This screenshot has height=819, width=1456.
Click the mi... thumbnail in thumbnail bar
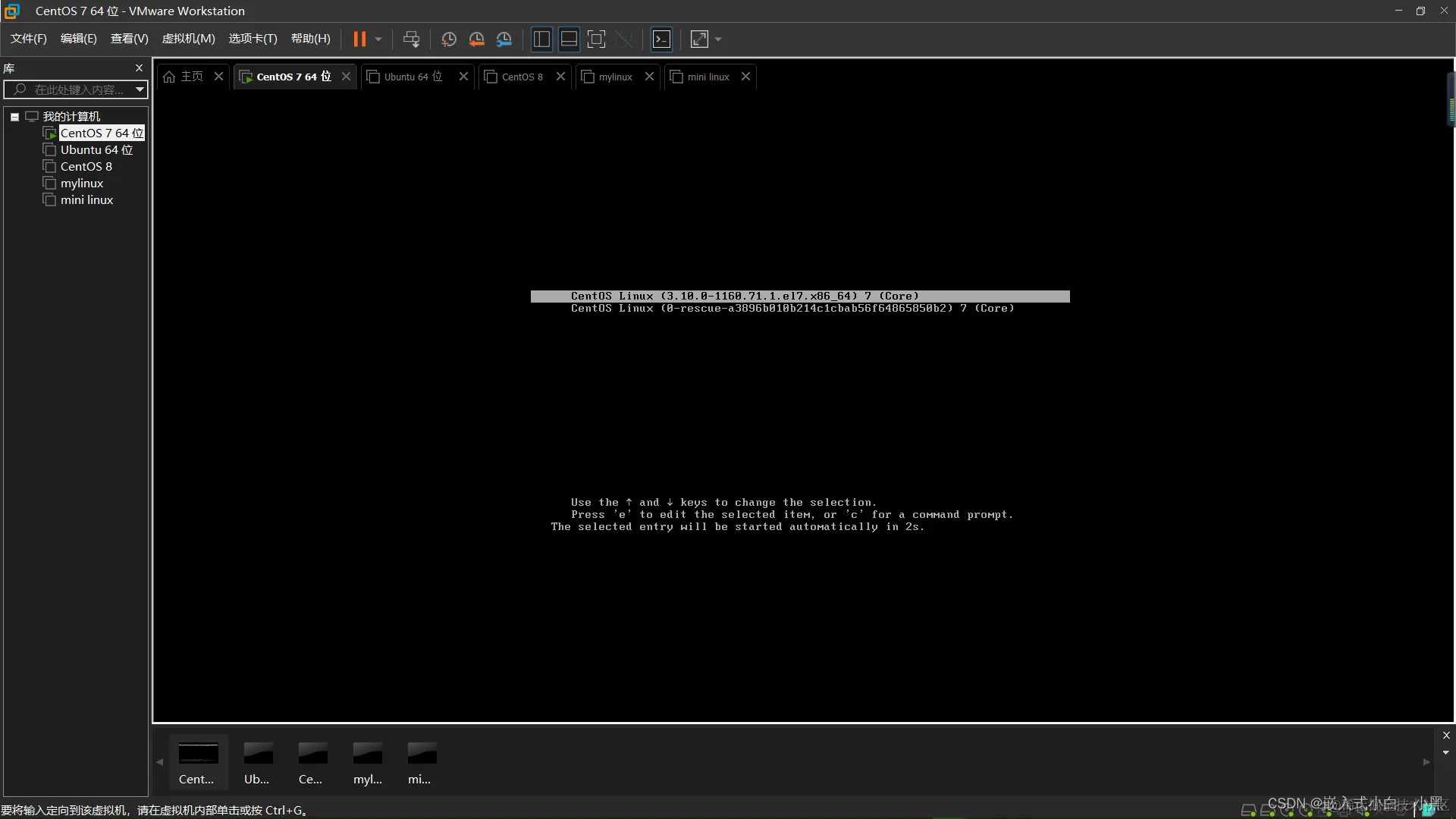click(421, 763)
